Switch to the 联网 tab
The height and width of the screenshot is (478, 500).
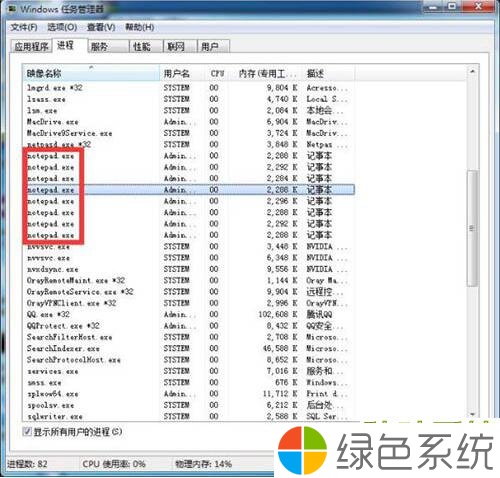180,46
